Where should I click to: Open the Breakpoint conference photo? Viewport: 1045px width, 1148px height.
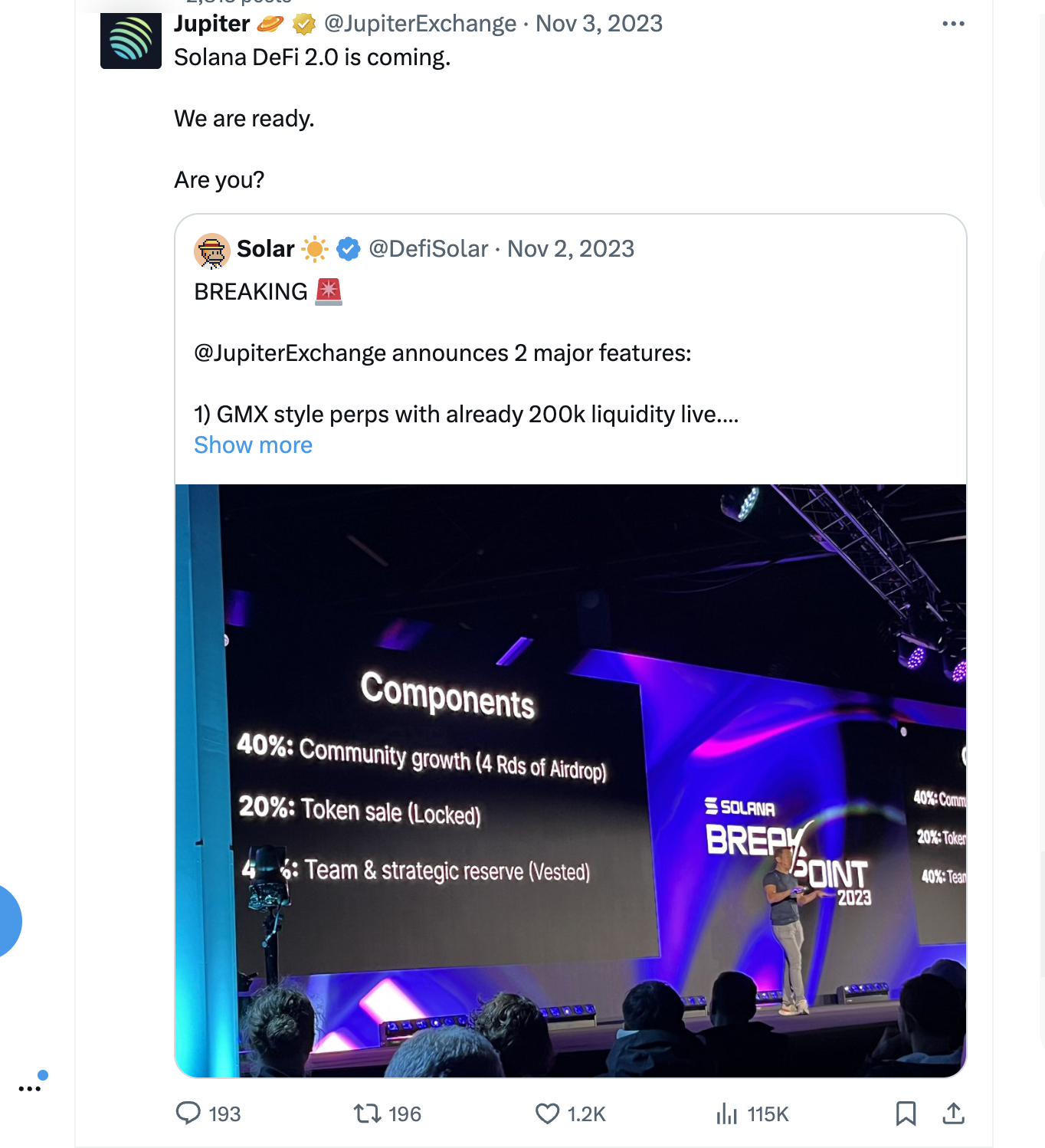pyautogui.click(x=570, y=780)
